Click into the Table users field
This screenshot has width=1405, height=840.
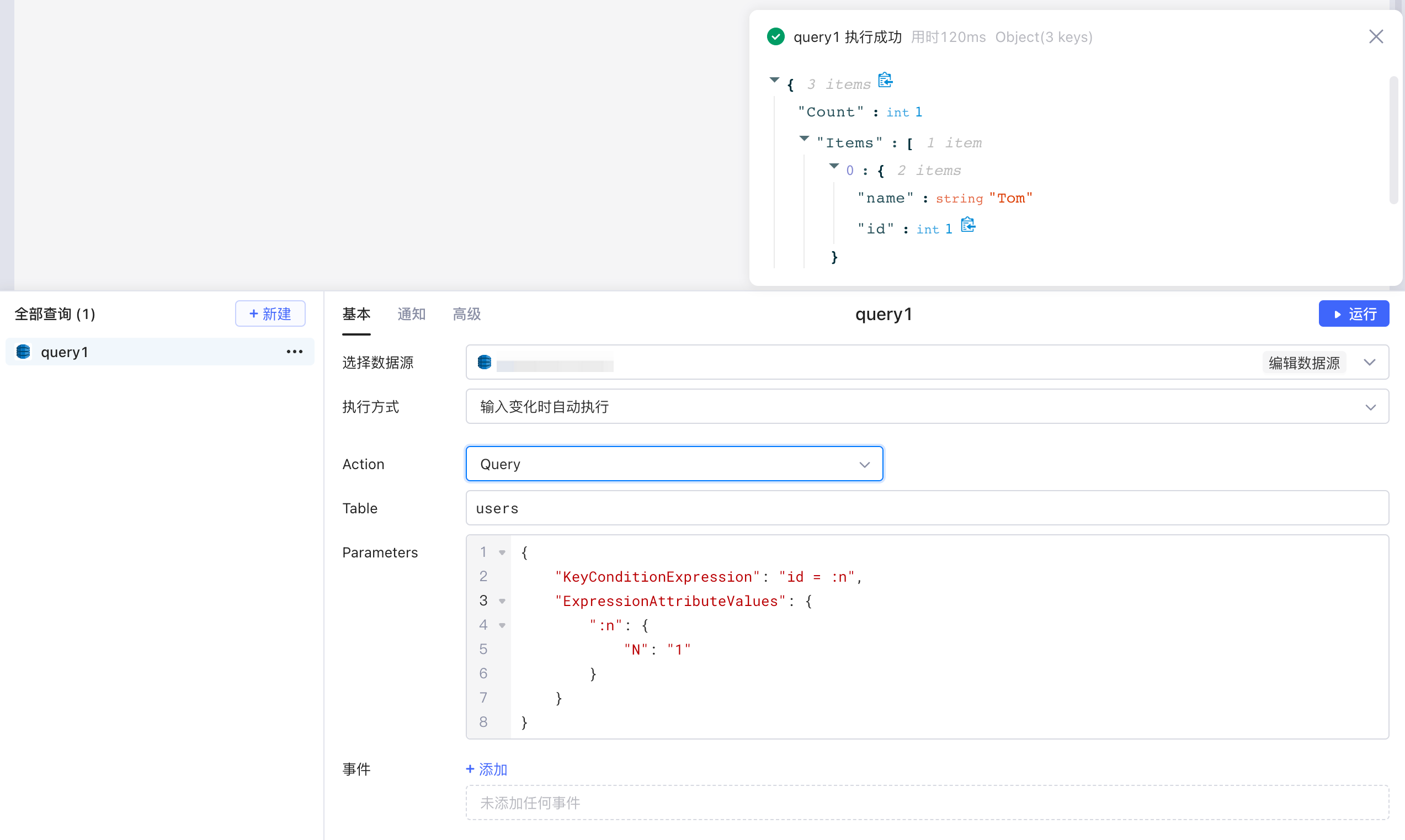(927, 508)
